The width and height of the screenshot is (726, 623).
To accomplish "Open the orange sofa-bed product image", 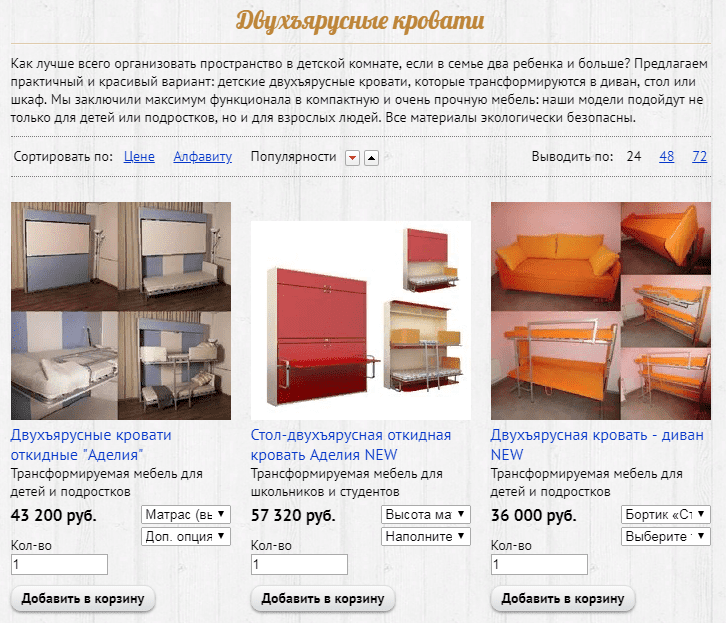I will [x=601, y=311].
